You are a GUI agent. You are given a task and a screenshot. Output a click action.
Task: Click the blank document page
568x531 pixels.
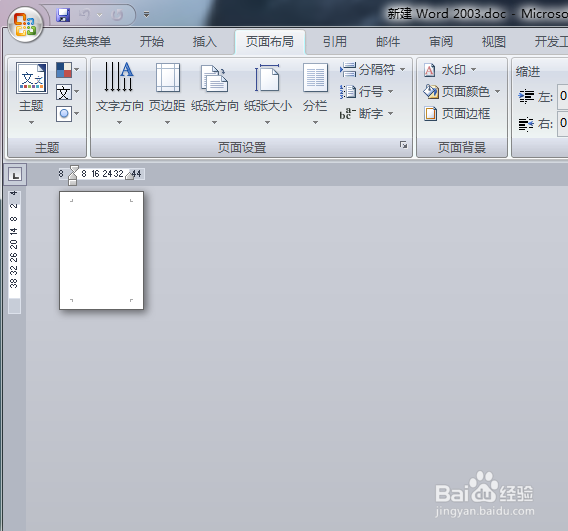101,250
